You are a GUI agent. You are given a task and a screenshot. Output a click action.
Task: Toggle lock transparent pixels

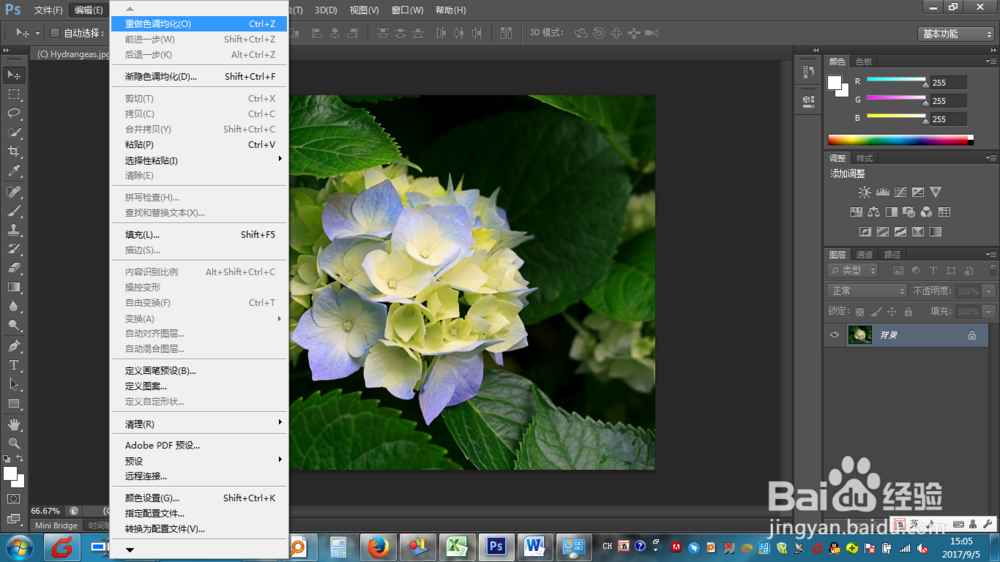(x=860, y=312)
